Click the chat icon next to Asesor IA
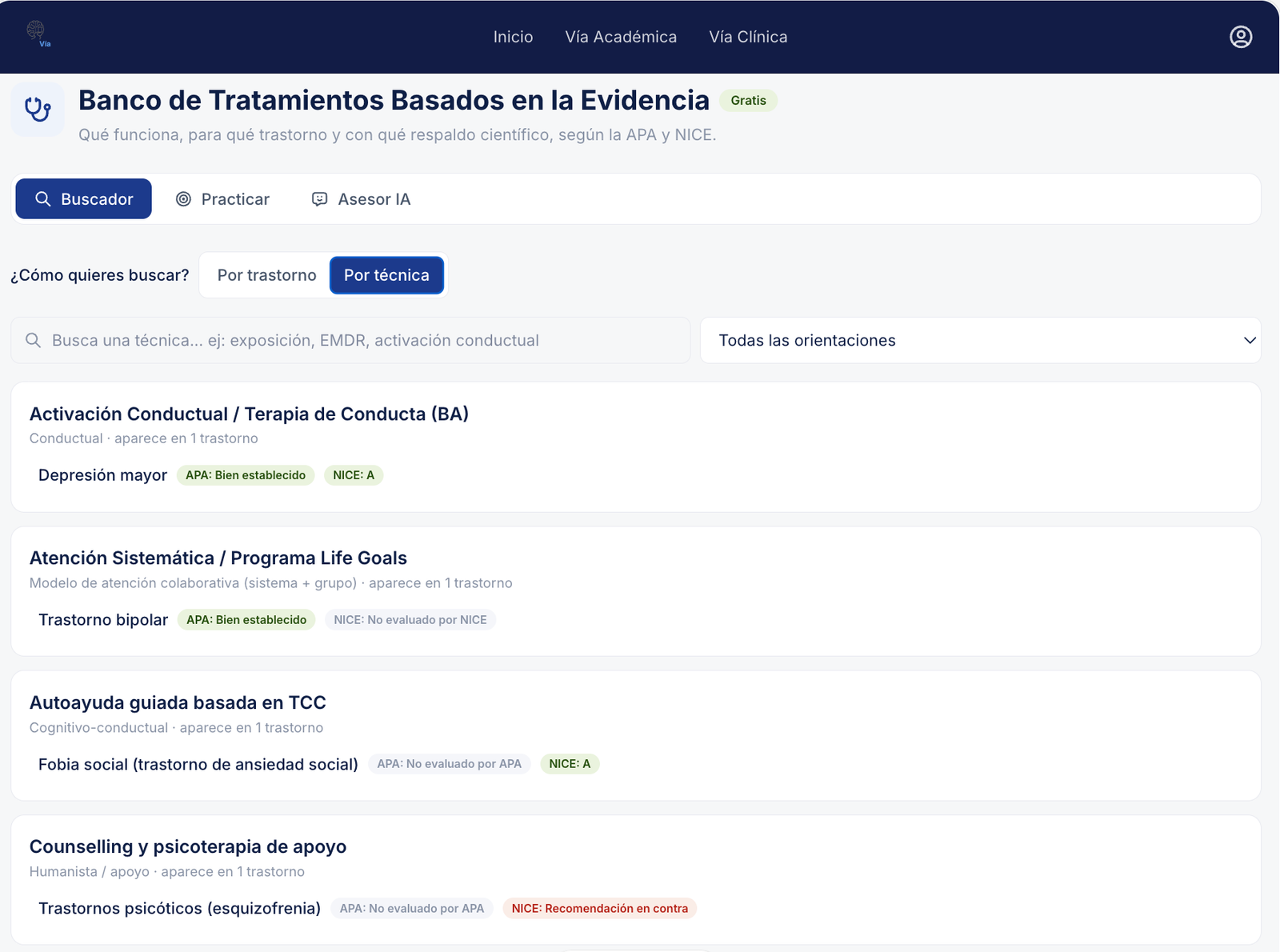This screenshot has height=952, width=1280. [319, 199]
